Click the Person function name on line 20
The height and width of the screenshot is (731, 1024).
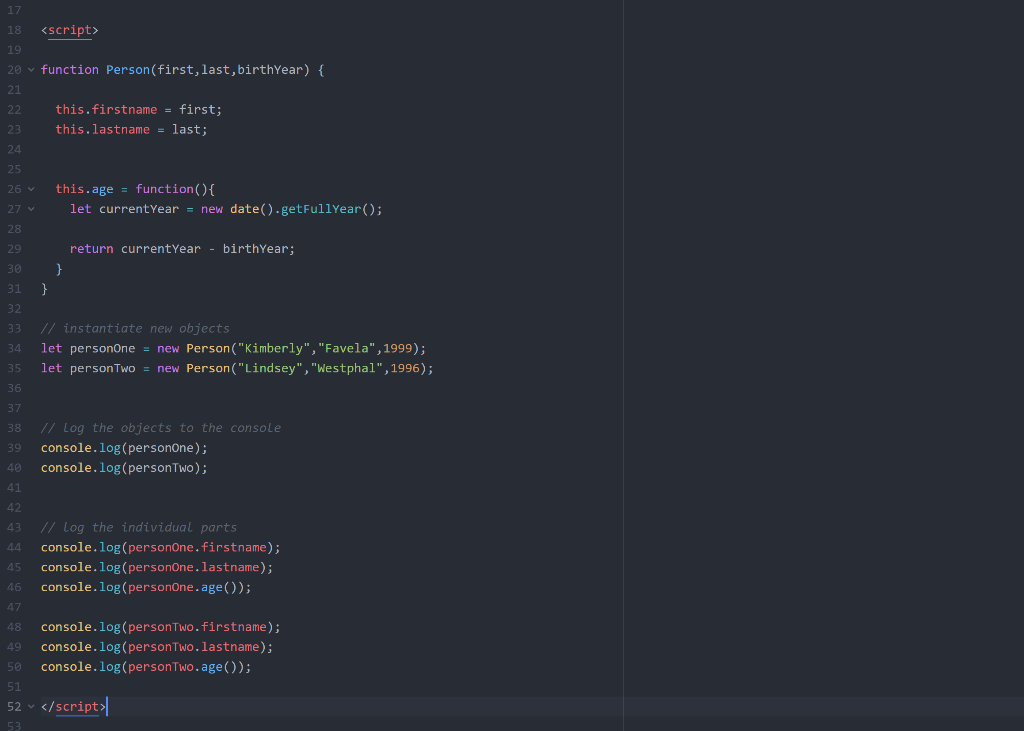click(x=128, y=70)
